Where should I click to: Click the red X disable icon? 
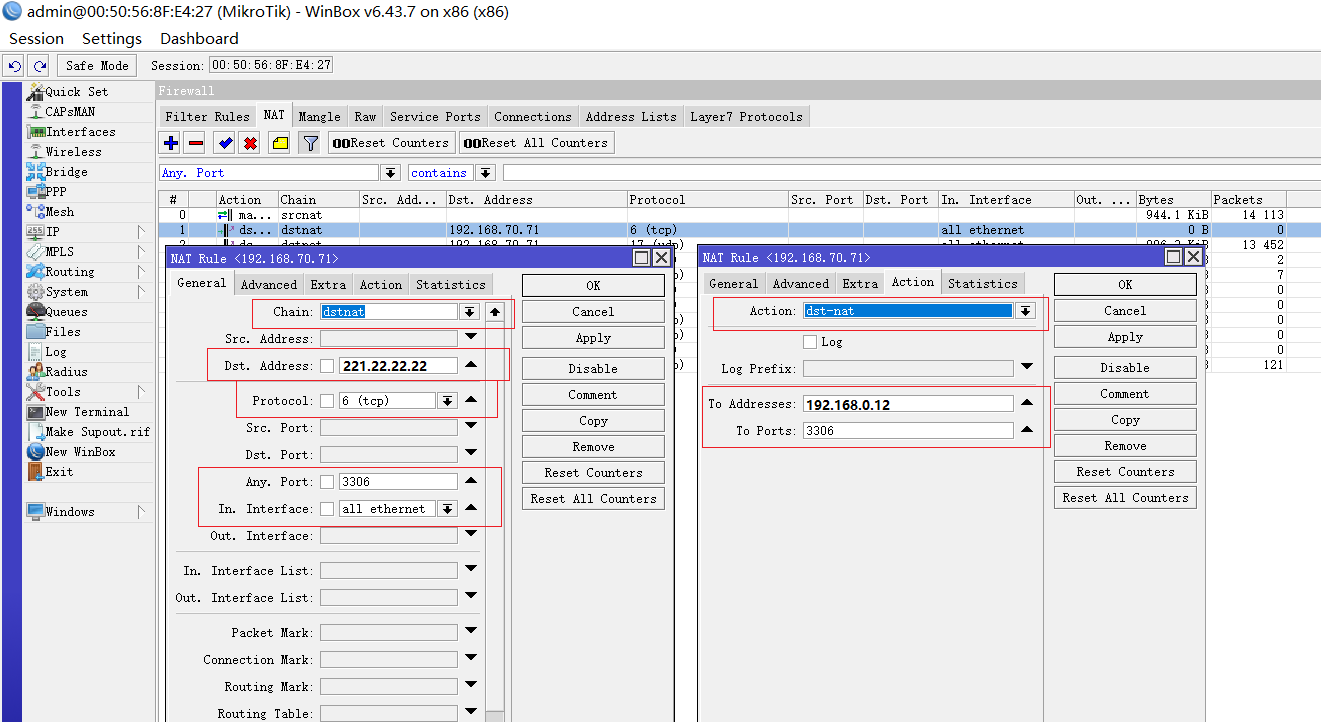pyautogui.click(x=250, y=143)
